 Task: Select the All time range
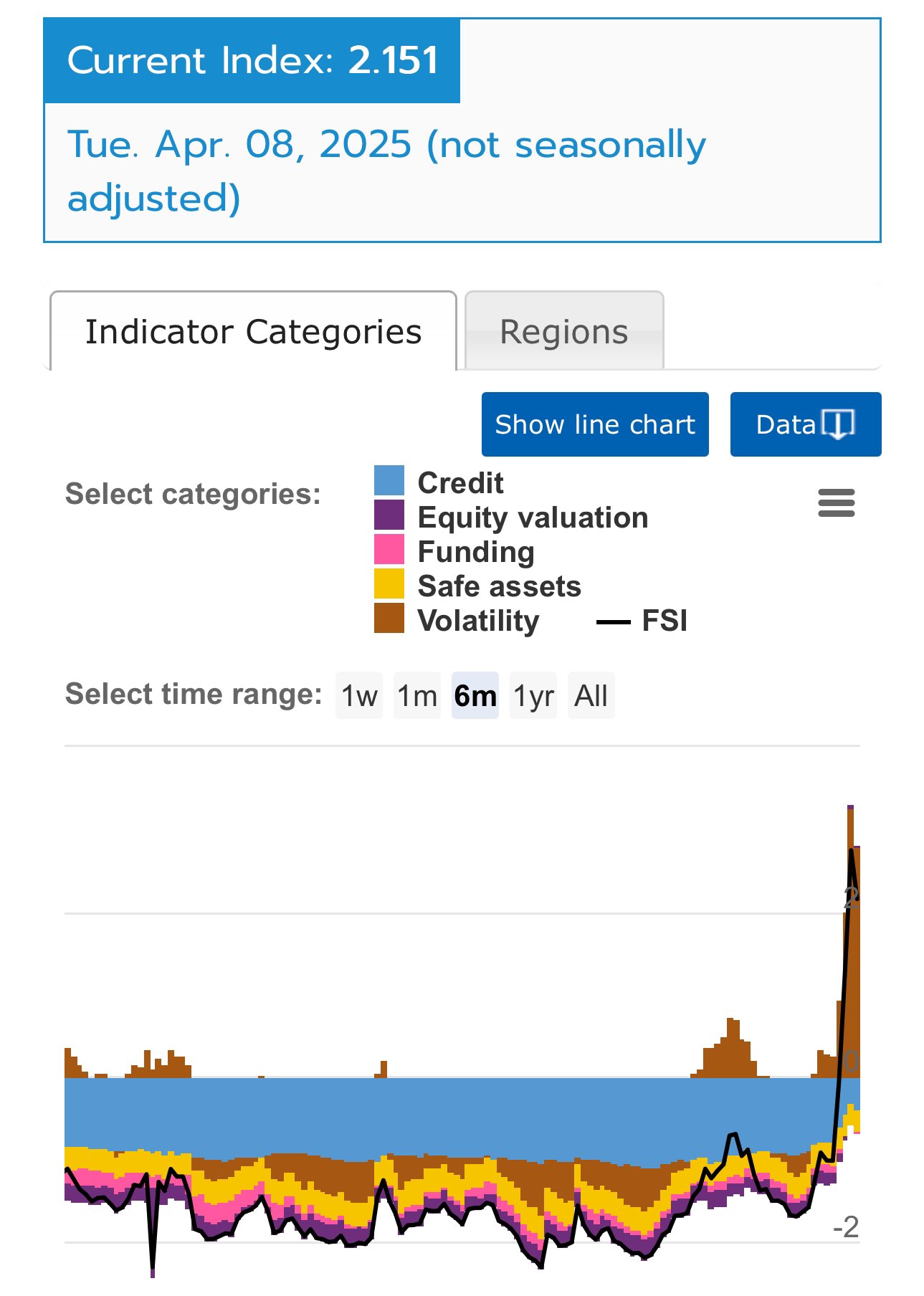[x=591, y=695]
